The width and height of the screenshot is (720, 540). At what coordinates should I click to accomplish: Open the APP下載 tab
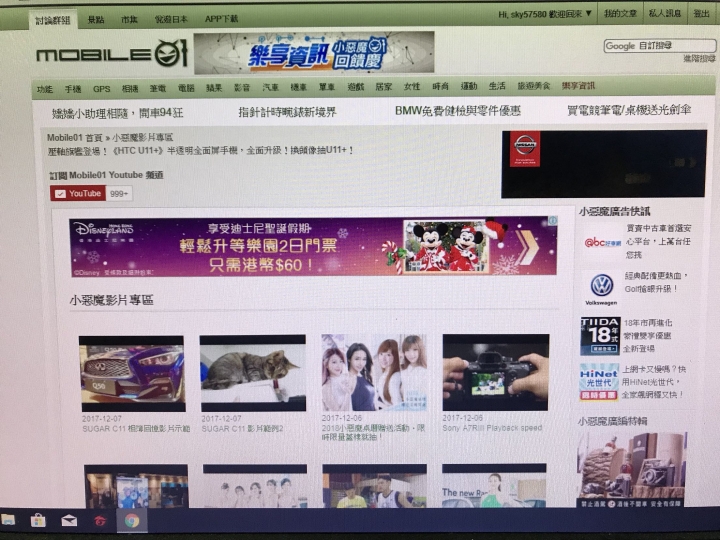point(221,19)
